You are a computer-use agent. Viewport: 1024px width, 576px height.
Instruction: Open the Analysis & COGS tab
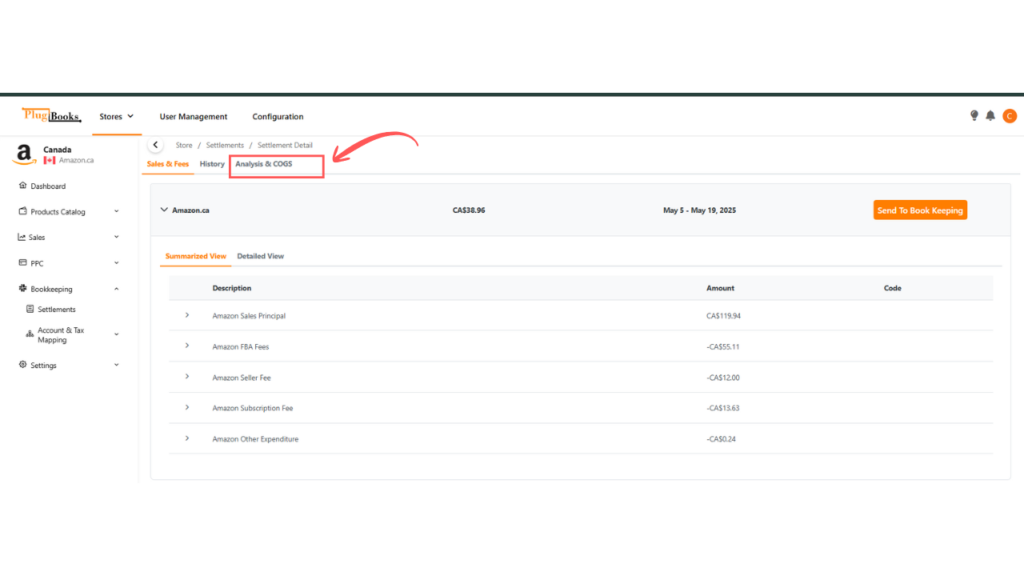[264, 164]
